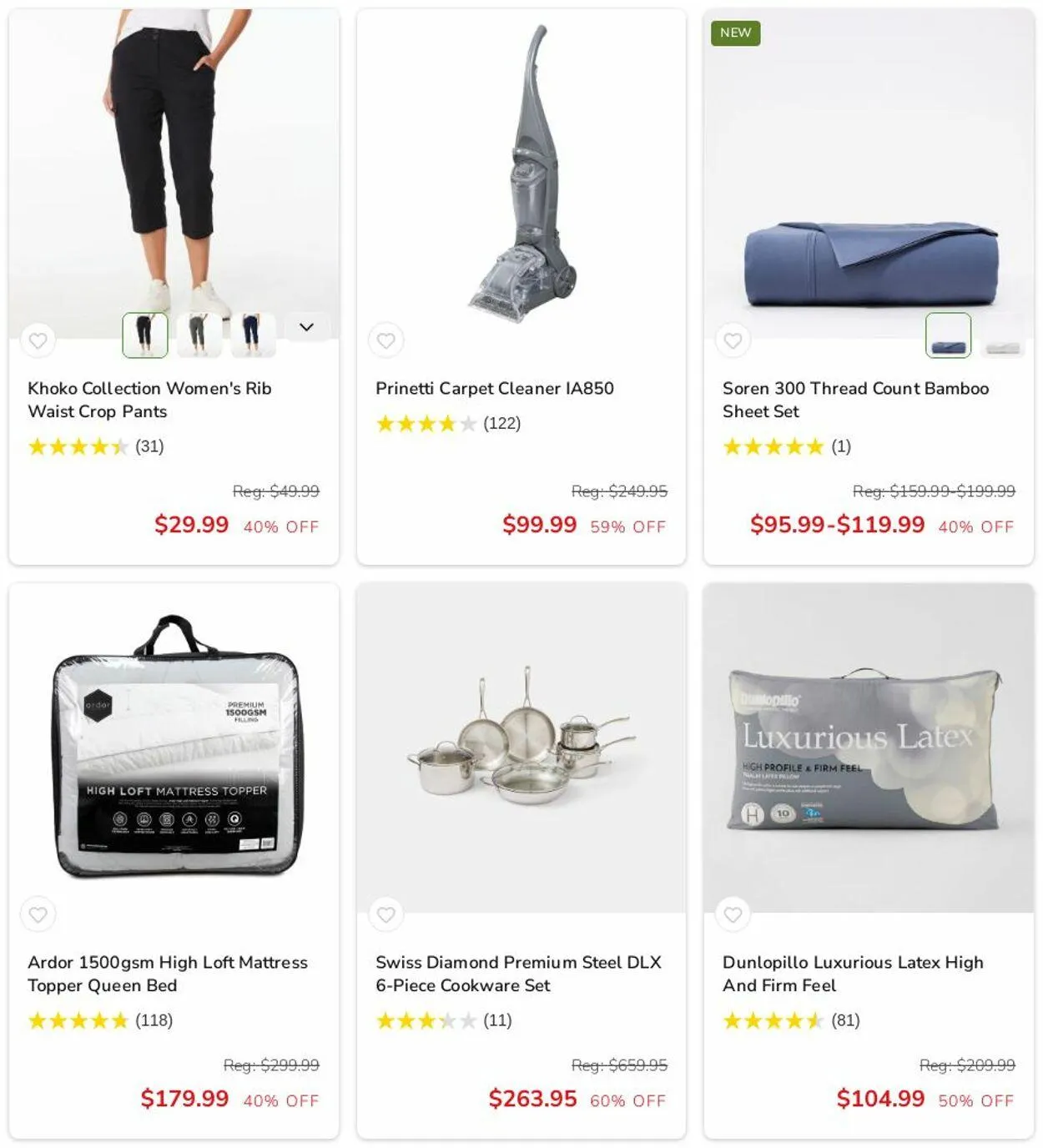Select blue Bamboo Sheet Set swatch
1043x1148 pixels.
[948, 335]
